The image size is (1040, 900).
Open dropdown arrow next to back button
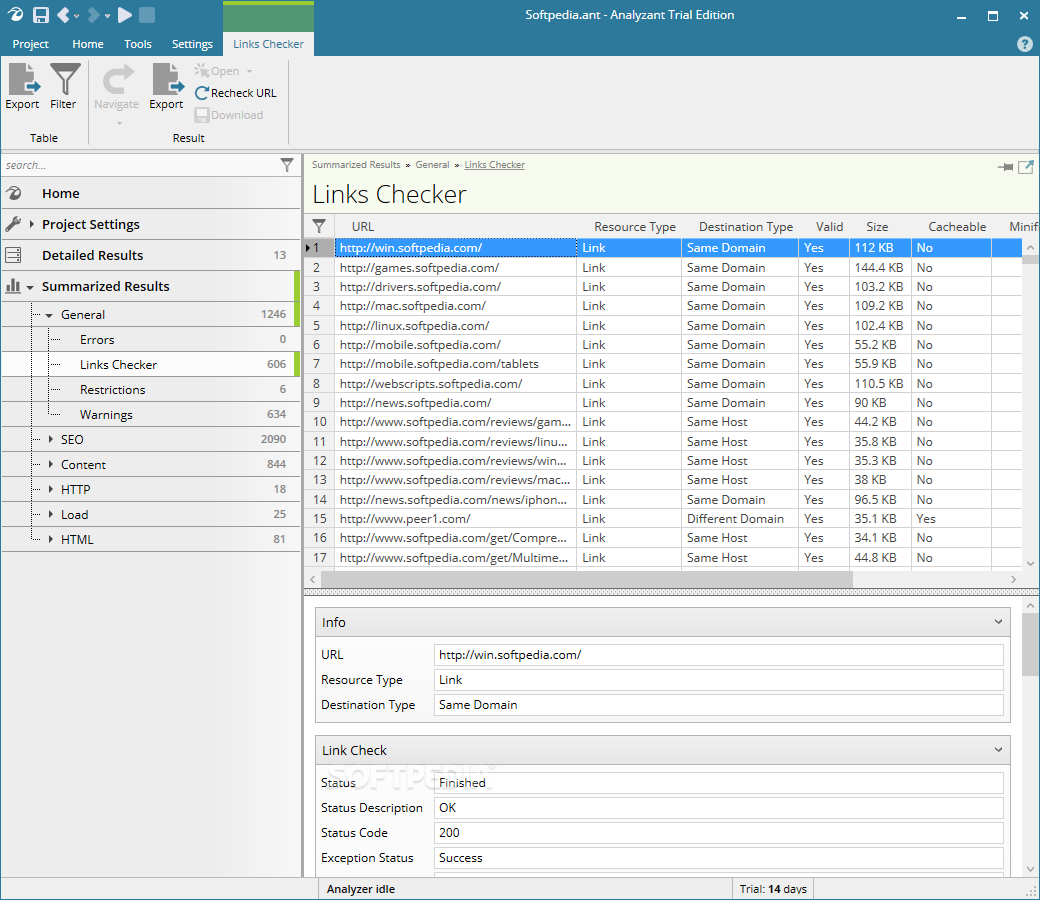(x=77, y=15)
